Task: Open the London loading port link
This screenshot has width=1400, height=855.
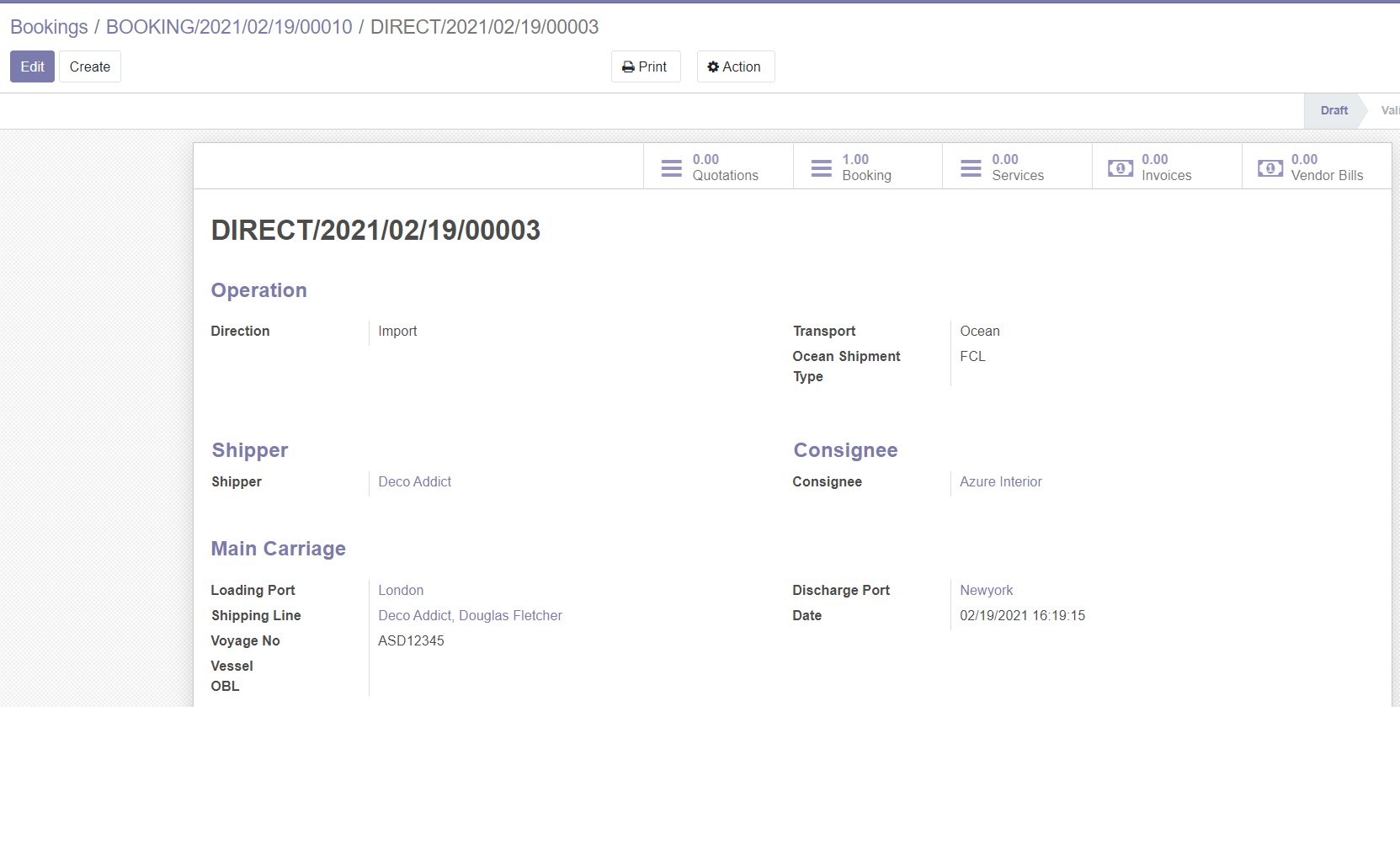Action: pos(401,591)
